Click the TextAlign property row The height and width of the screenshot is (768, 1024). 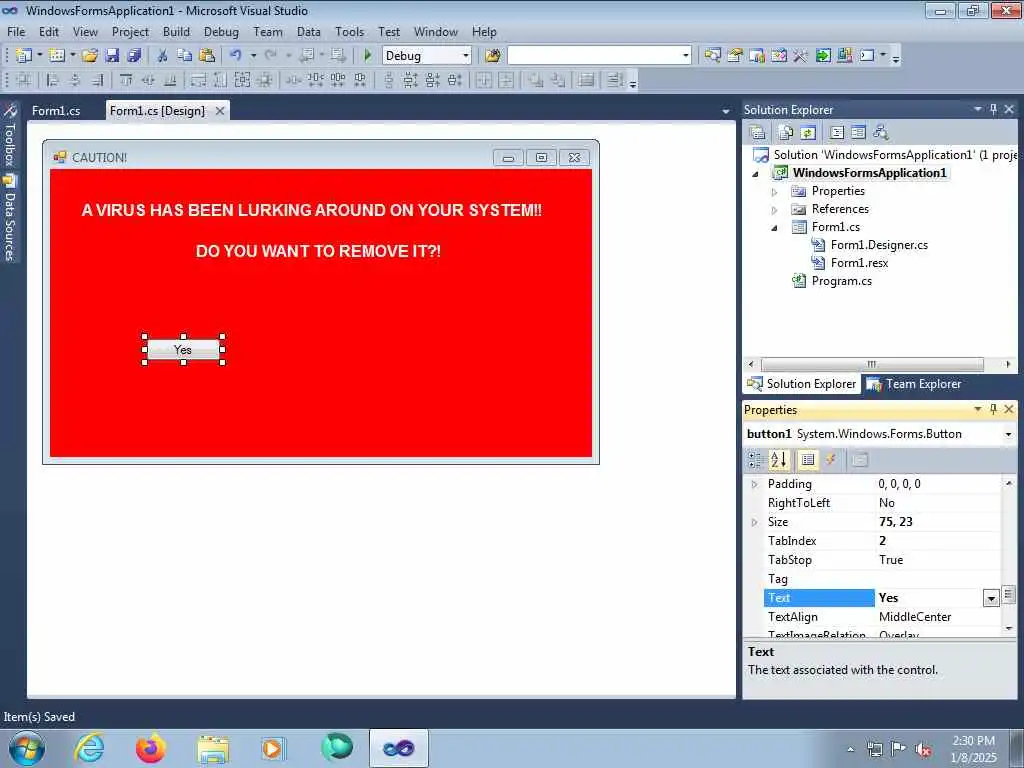click(882, 616)
